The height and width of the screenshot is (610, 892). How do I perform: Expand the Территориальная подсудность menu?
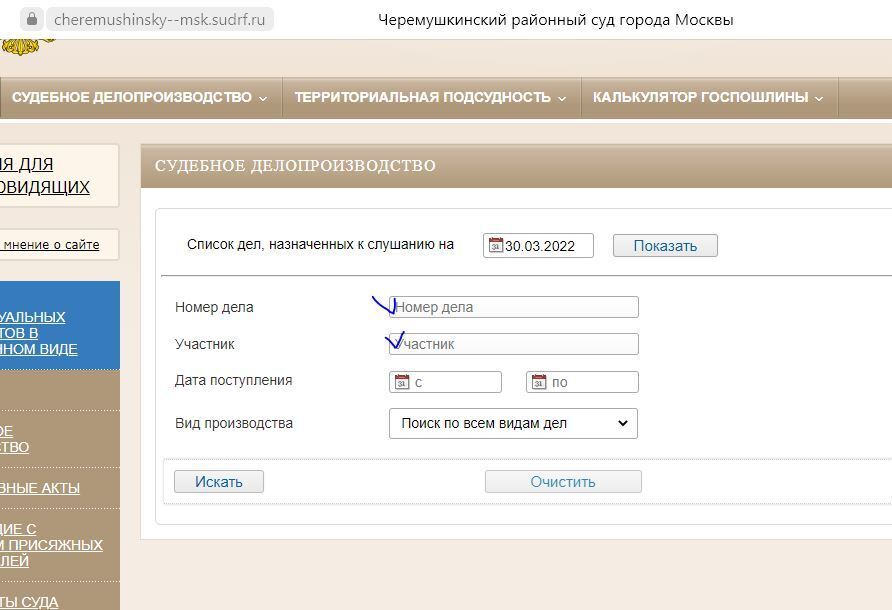click(x=430, y=97)
